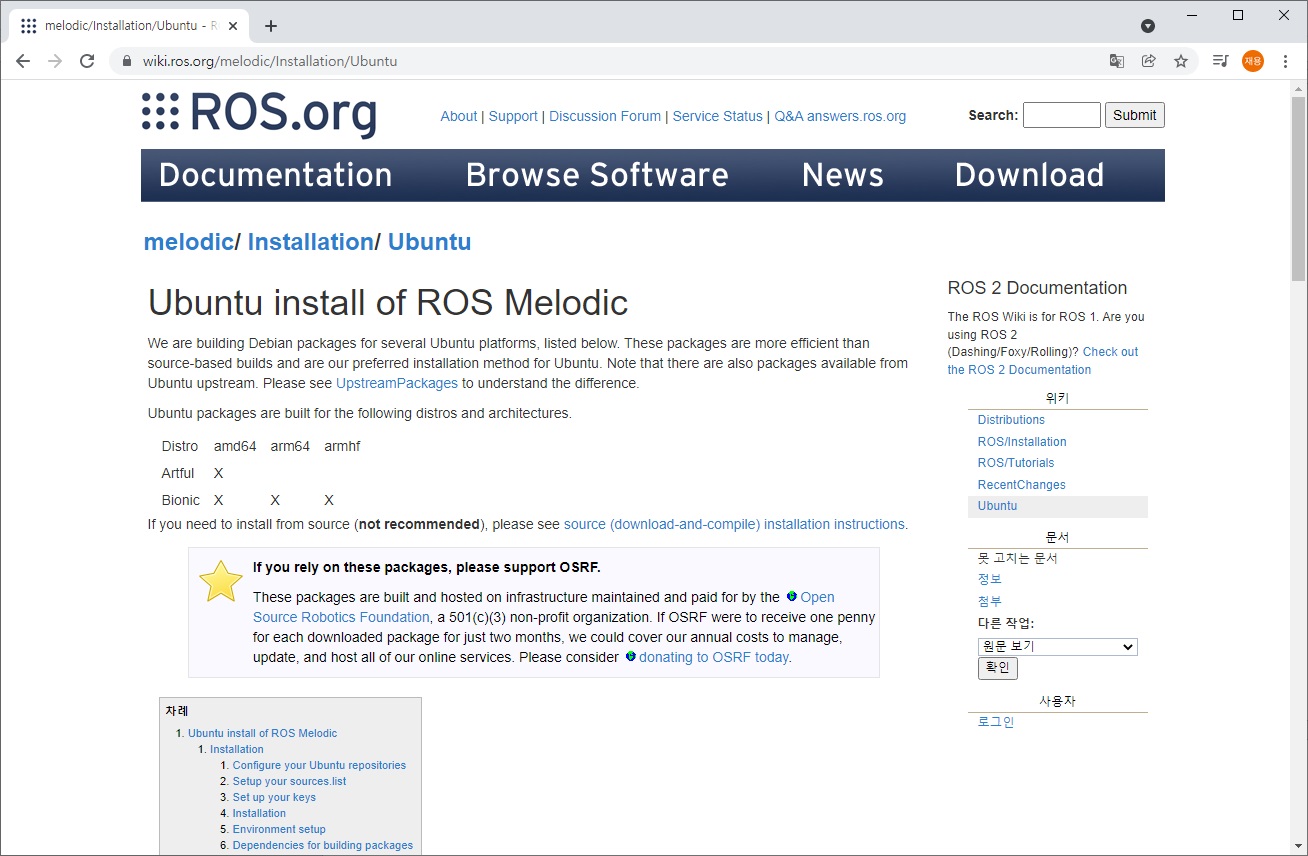Open Q&A answers.ros.org link

tap(840, 116)
